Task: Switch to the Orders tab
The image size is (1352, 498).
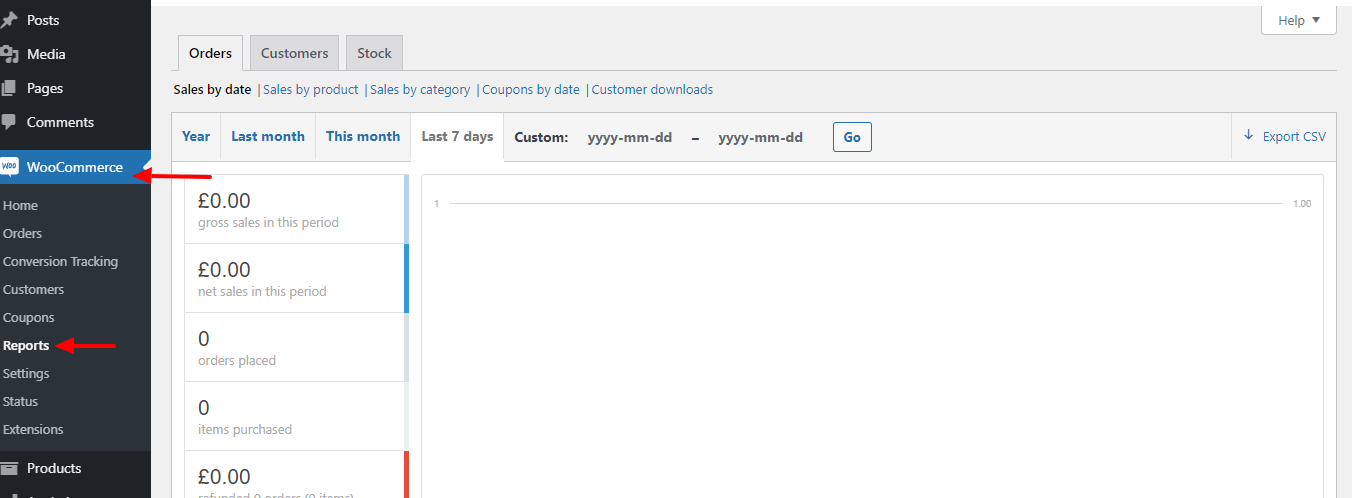Action: [x=210, y=53]
